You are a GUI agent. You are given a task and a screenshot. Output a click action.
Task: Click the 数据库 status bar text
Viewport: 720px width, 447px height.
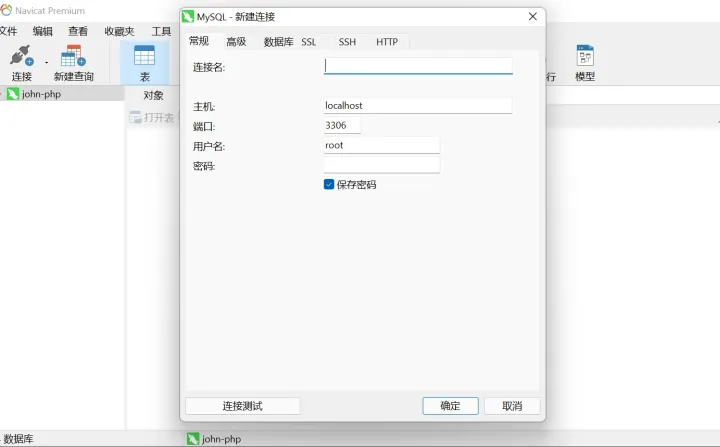click(x=18, y=439)
